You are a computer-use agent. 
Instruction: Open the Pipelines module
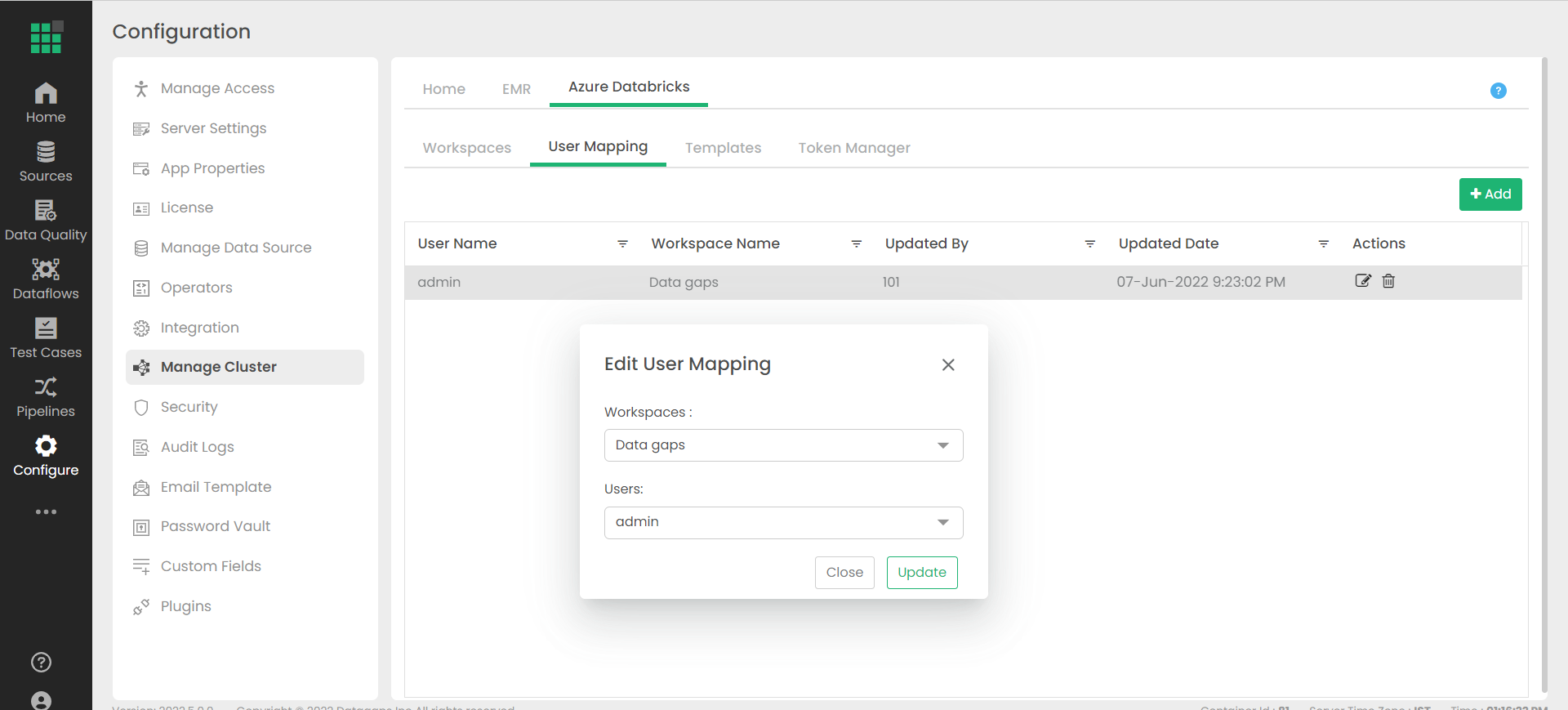coord(46,397)
